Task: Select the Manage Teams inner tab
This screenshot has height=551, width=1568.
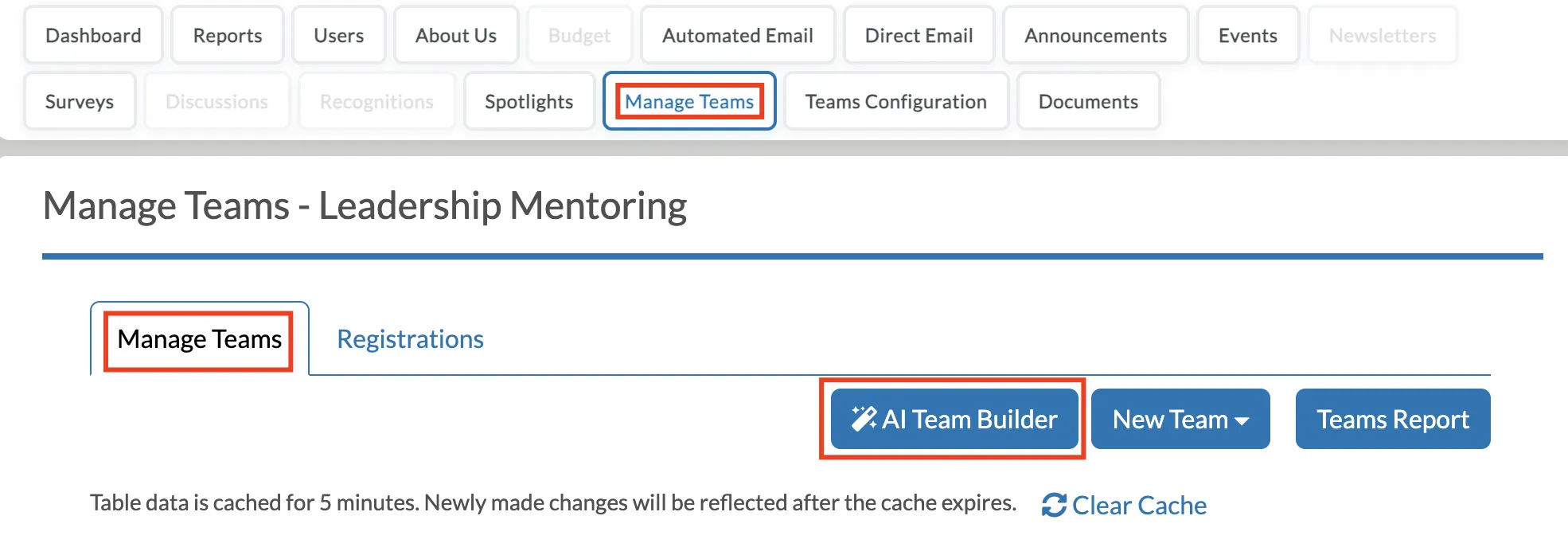Action: [x=200, y=339]
